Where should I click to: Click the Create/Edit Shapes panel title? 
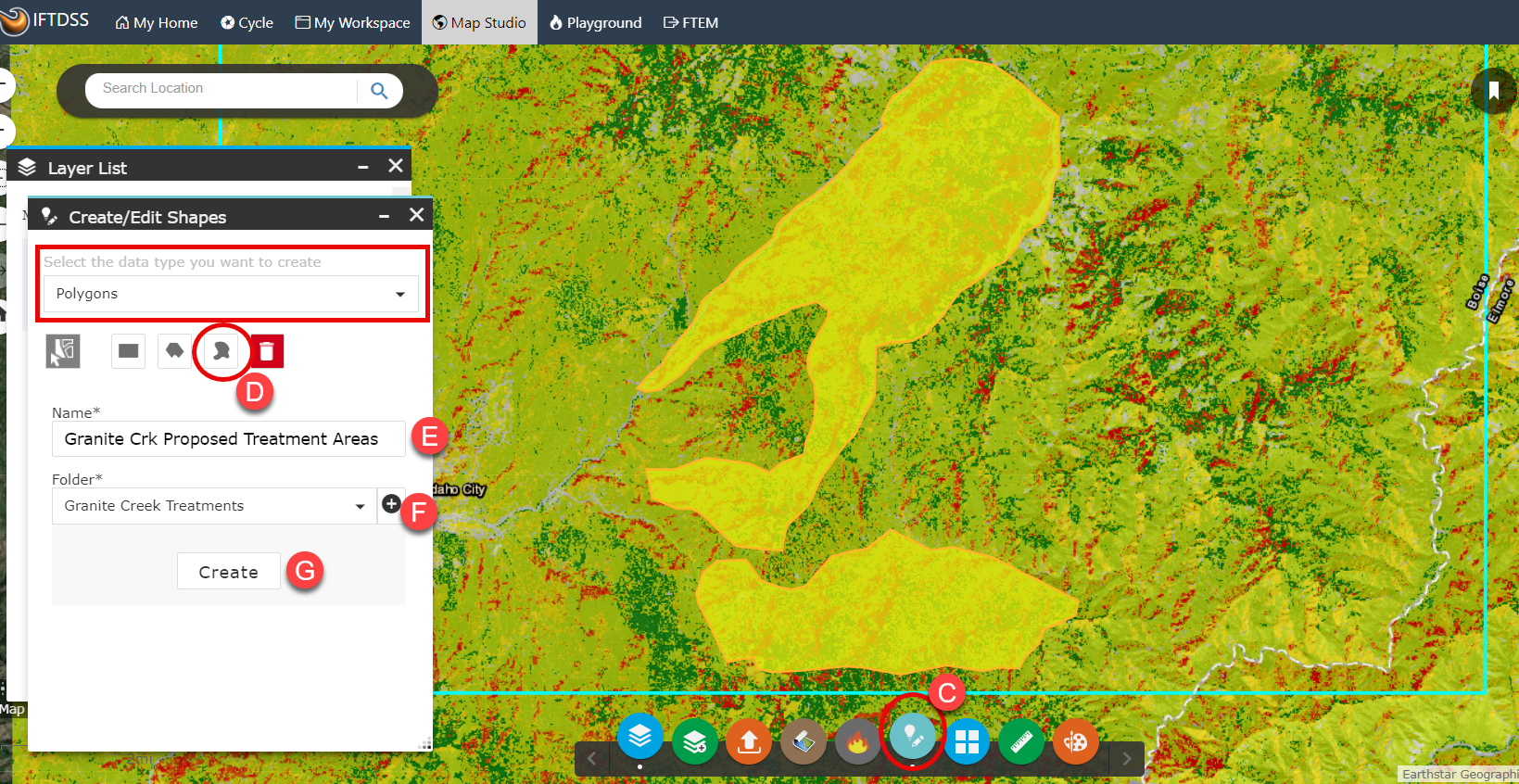147,217
